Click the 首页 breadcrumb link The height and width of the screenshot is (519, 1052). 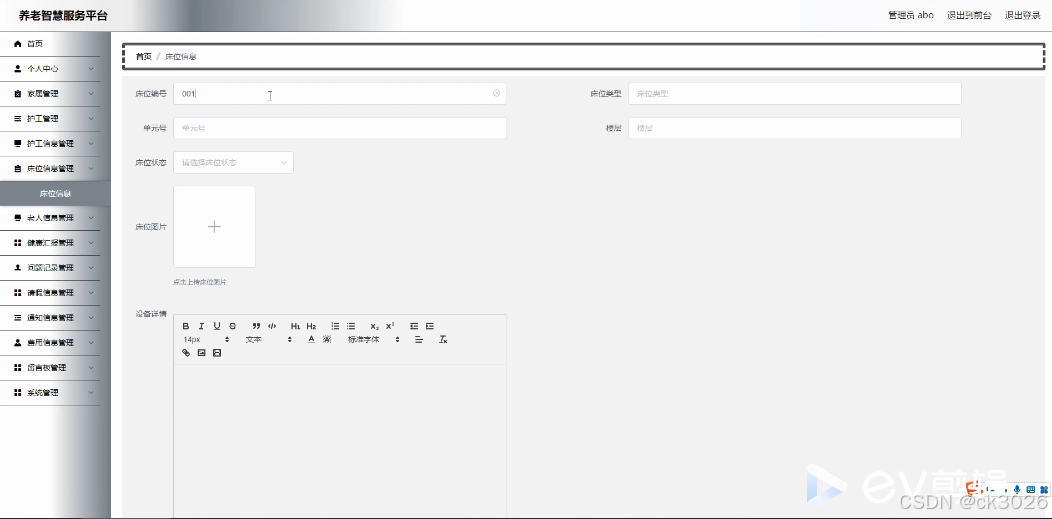144,56
